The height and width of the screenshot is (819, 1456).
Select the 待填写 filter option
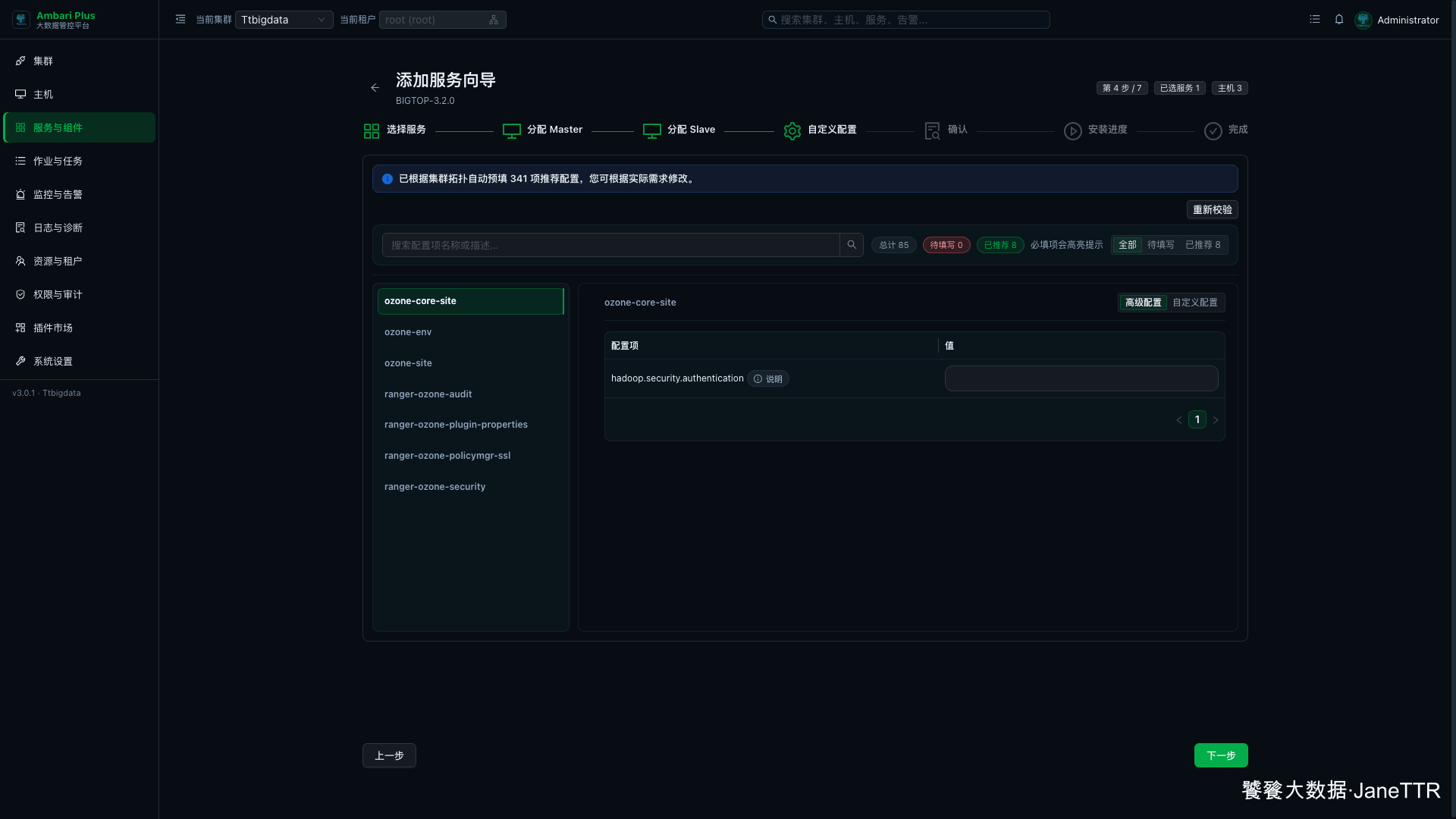click(1160, 245)
